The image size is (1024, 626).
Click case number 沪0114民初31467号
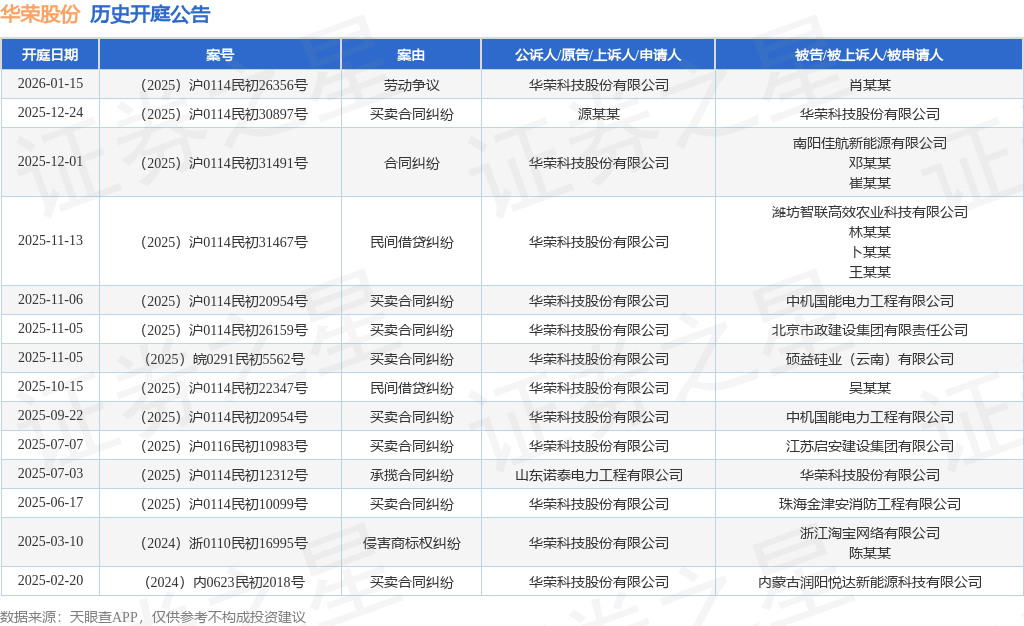[224, 242]
